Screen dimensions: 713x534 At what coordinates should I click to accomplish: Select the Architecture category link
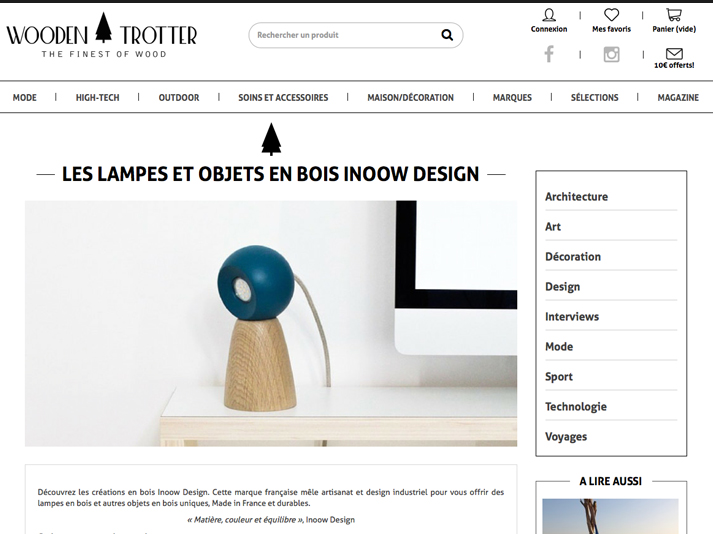click(576, 196)
